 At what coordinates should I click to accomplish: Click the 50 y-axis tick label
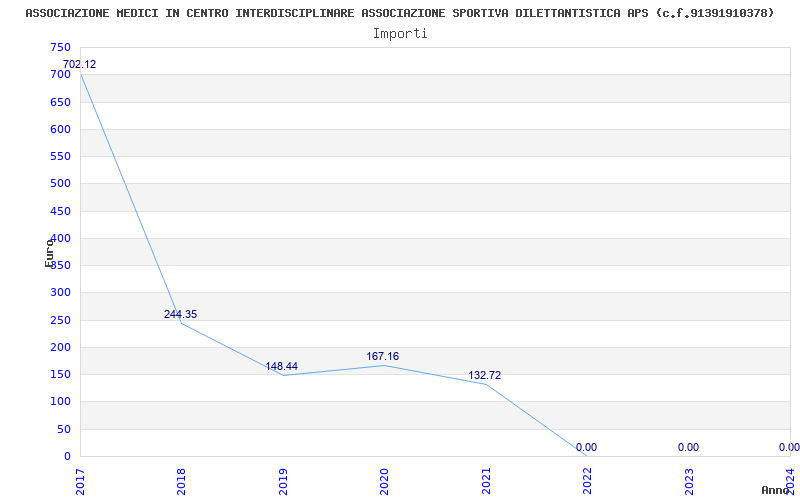[x=63, y=429]
